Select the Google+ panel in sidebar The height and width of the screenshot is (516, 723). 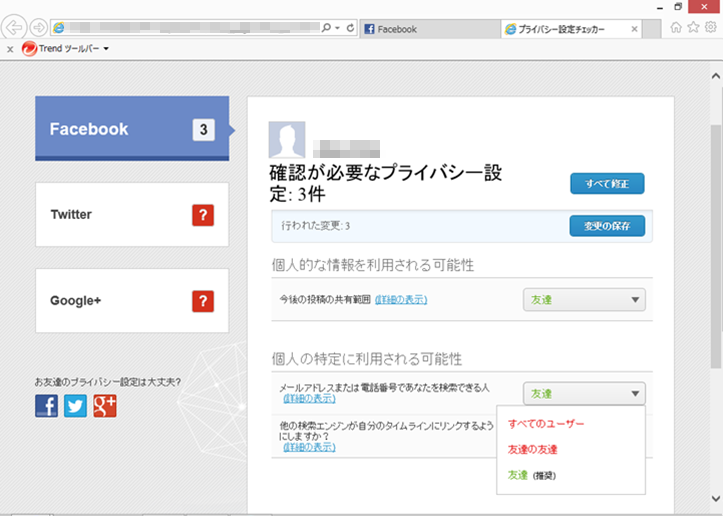pos(132,300)
